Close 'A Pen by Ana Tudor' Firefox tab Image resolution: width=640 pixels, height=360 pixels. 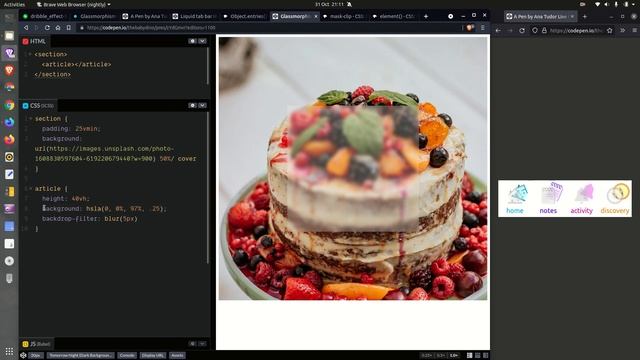pos(572,16)
